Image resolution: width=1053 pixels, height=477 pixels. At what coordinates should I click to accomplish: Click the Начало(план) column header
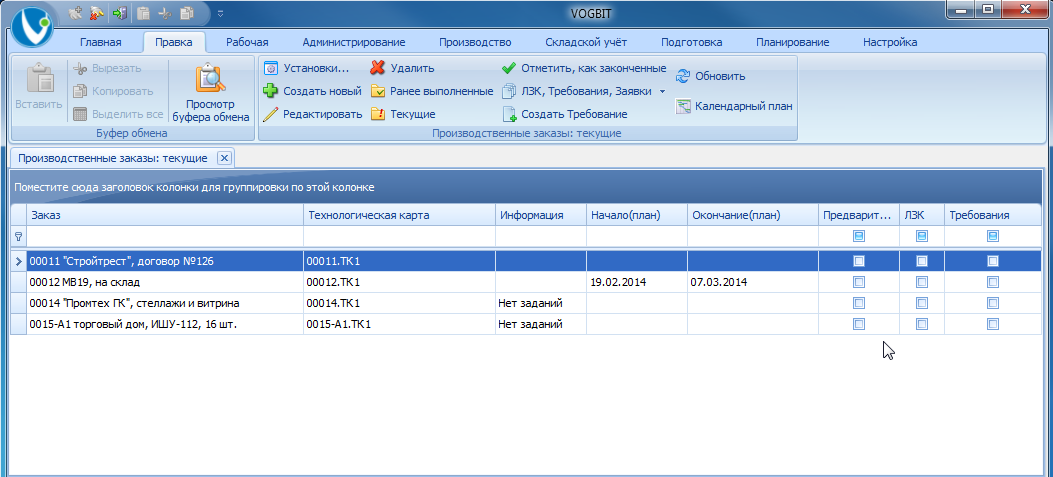tap(637, 215)
